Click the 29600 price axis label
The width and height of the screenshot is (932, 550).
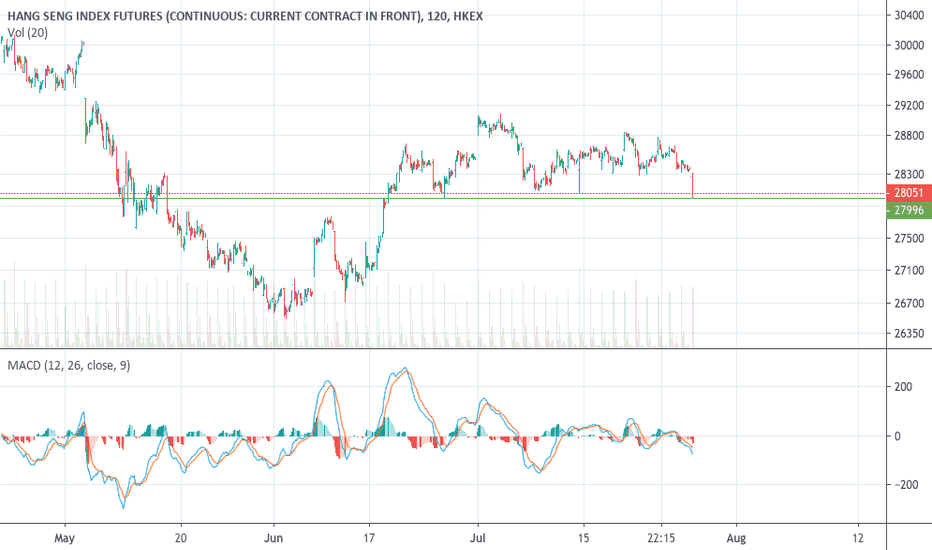click(x=909, y=74)
